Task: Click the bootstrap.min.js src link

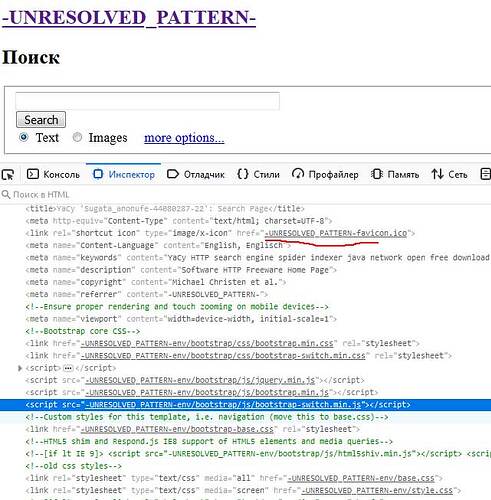Action: point(207,392)
